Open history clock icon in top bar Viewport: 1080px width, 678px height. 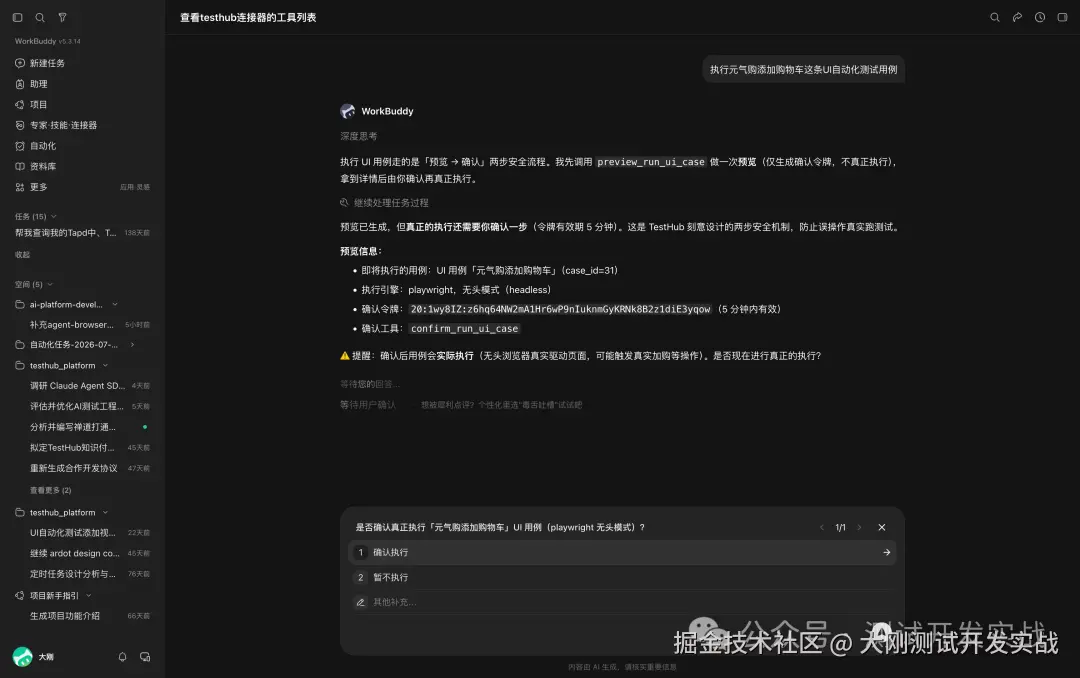[1040, 17]
